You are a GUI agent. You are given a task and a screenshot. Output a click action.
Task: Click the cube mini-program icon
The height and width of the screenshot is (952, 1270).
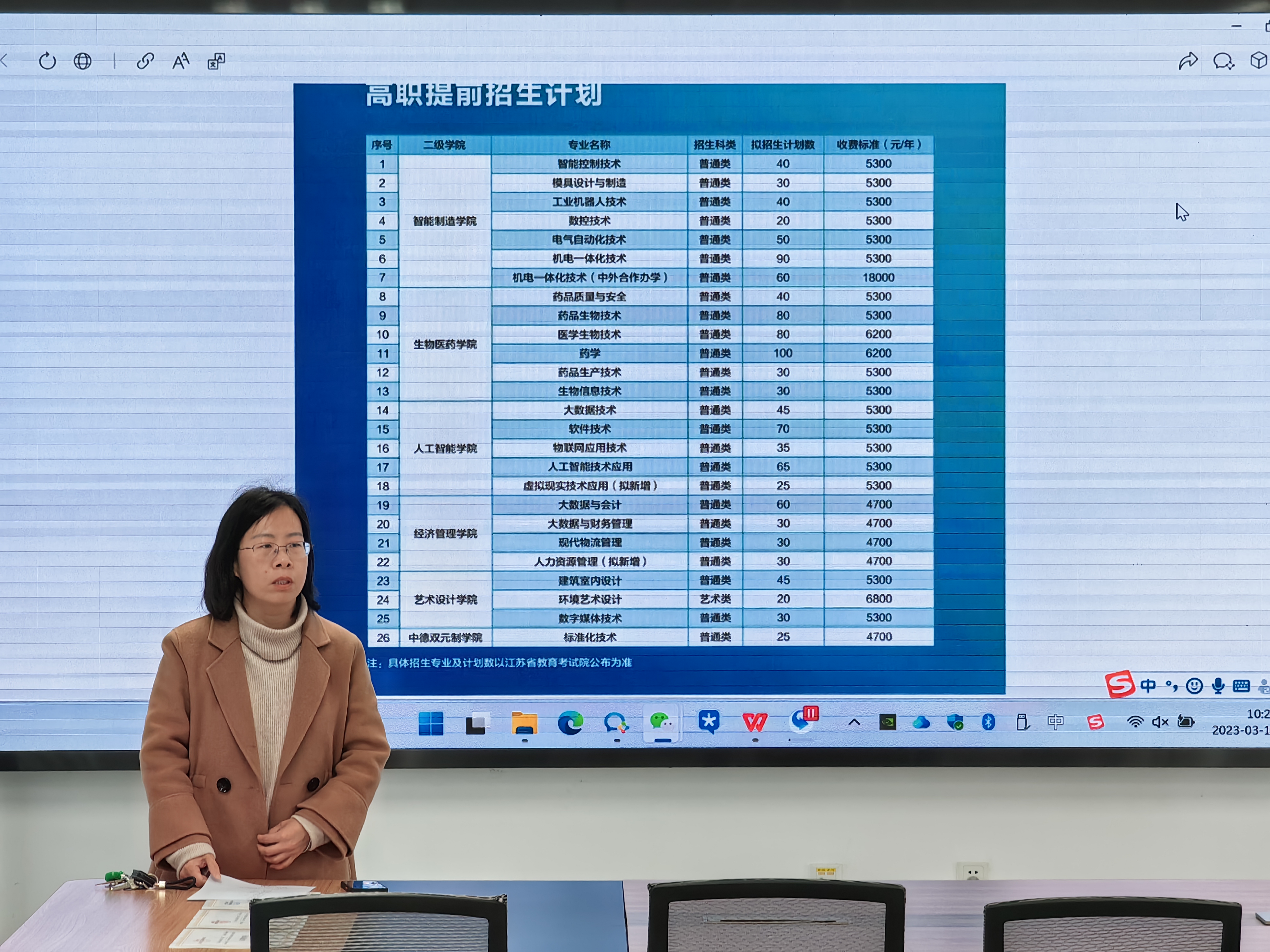tap(1258, 60)
